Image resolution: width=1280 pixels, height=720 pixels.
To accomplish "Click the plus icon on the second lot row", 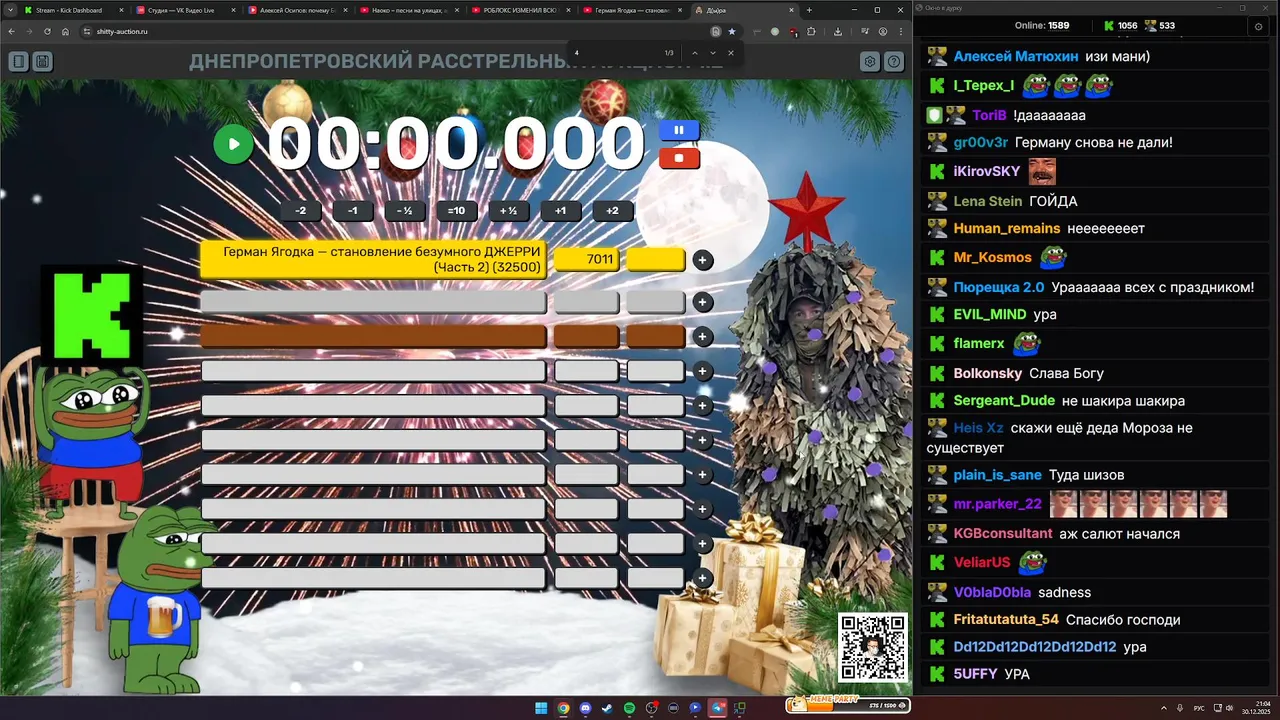I will [703, 302].
